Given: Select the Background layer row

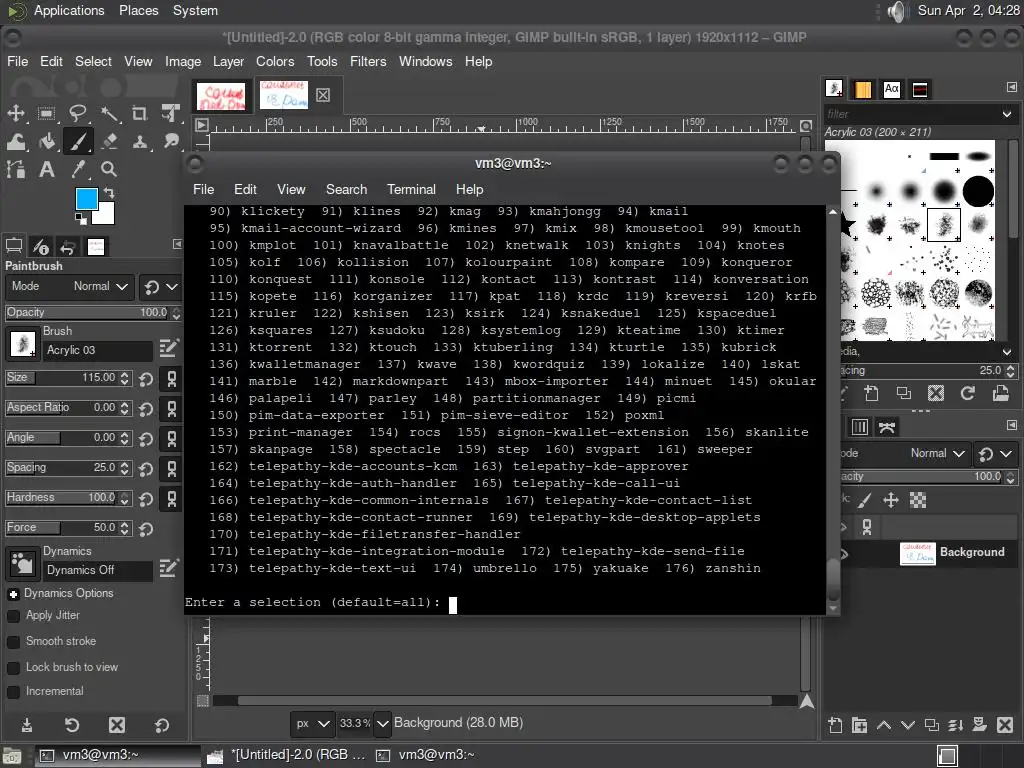Looking at the screenshot, I should [929, 553].
